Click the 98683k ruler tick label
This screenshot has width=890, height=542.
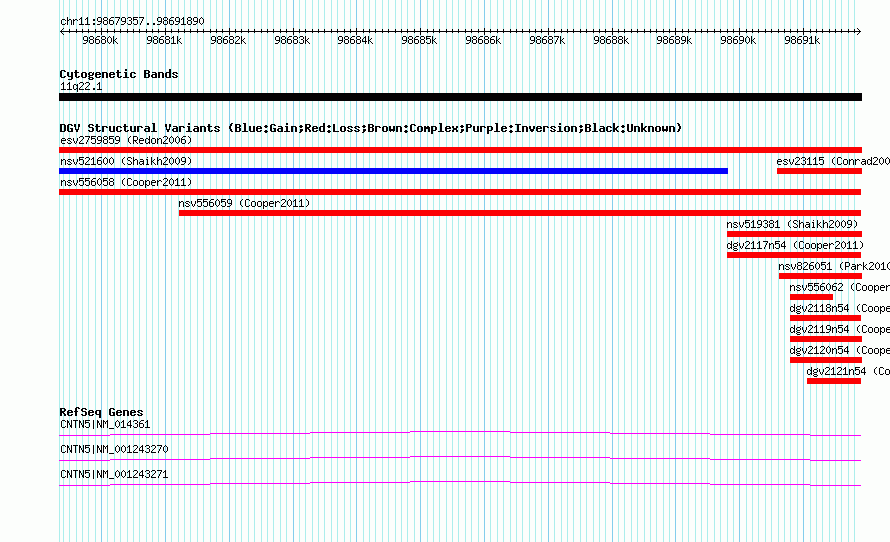pyautogui.click(x=292, y=40)
